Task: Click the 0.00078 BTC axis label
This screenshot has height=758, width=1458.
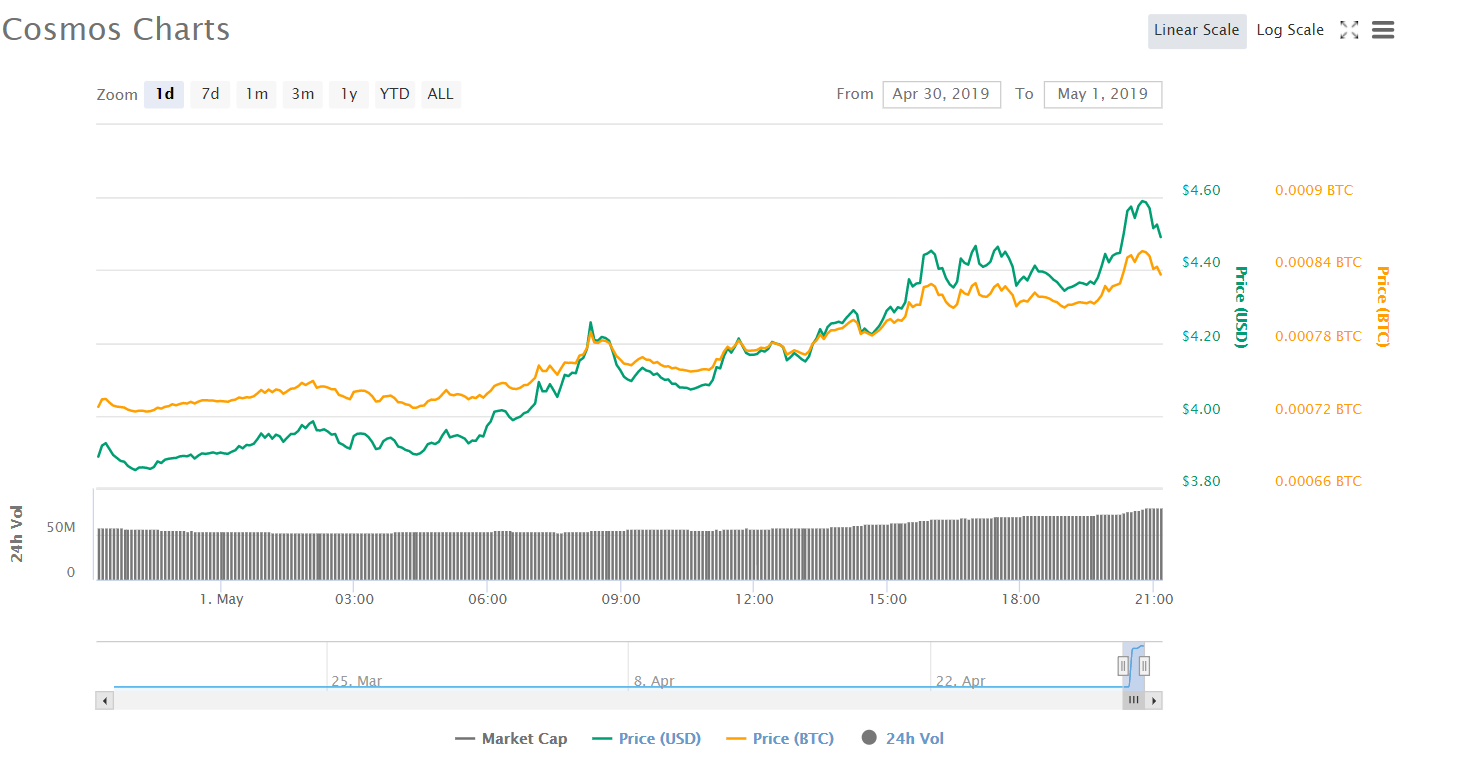Action: [x=1318, y=336]
